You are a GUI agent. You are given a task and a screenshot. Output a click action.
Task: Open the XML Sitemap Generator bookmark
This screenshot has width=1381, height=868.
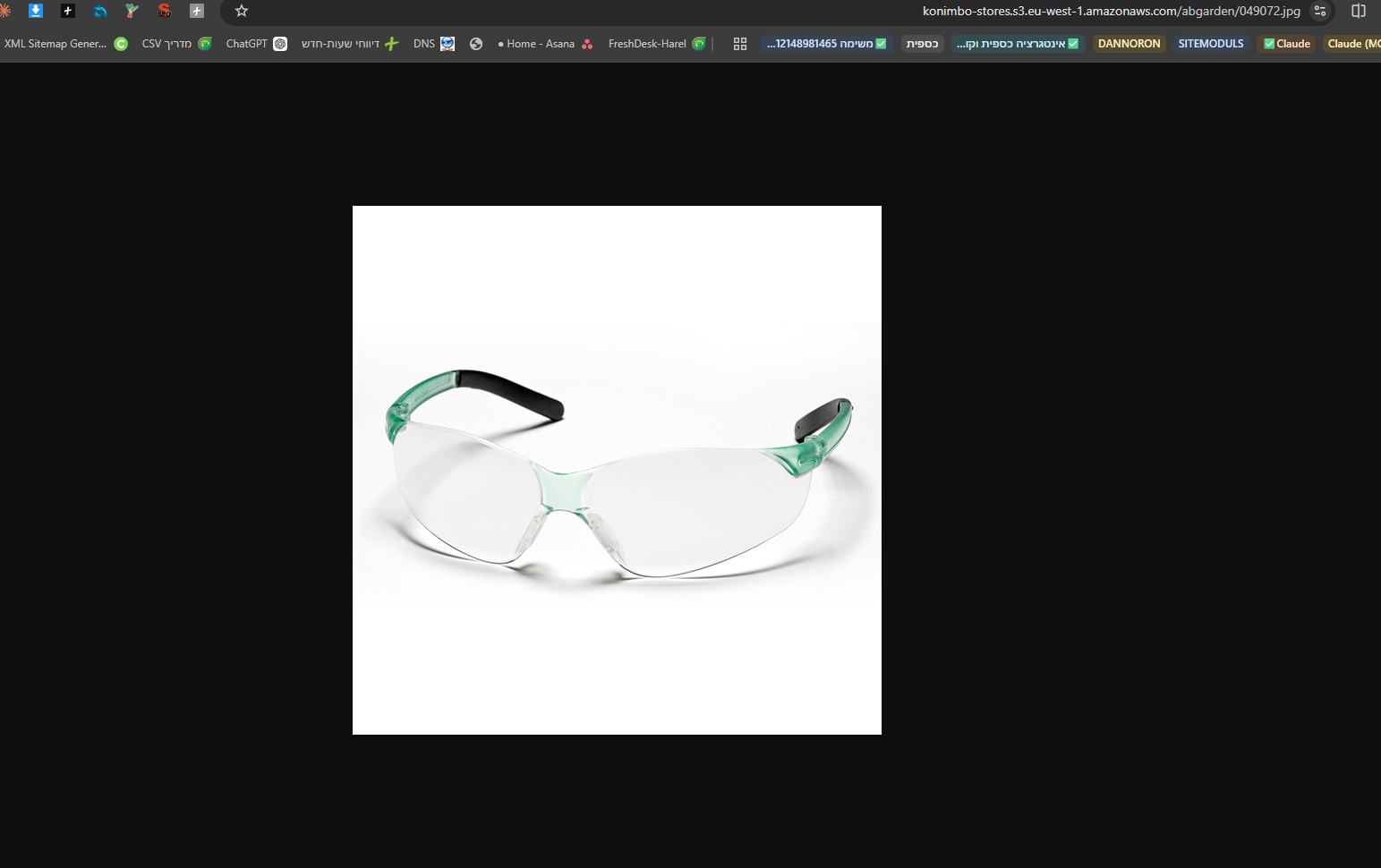(66, 44)
